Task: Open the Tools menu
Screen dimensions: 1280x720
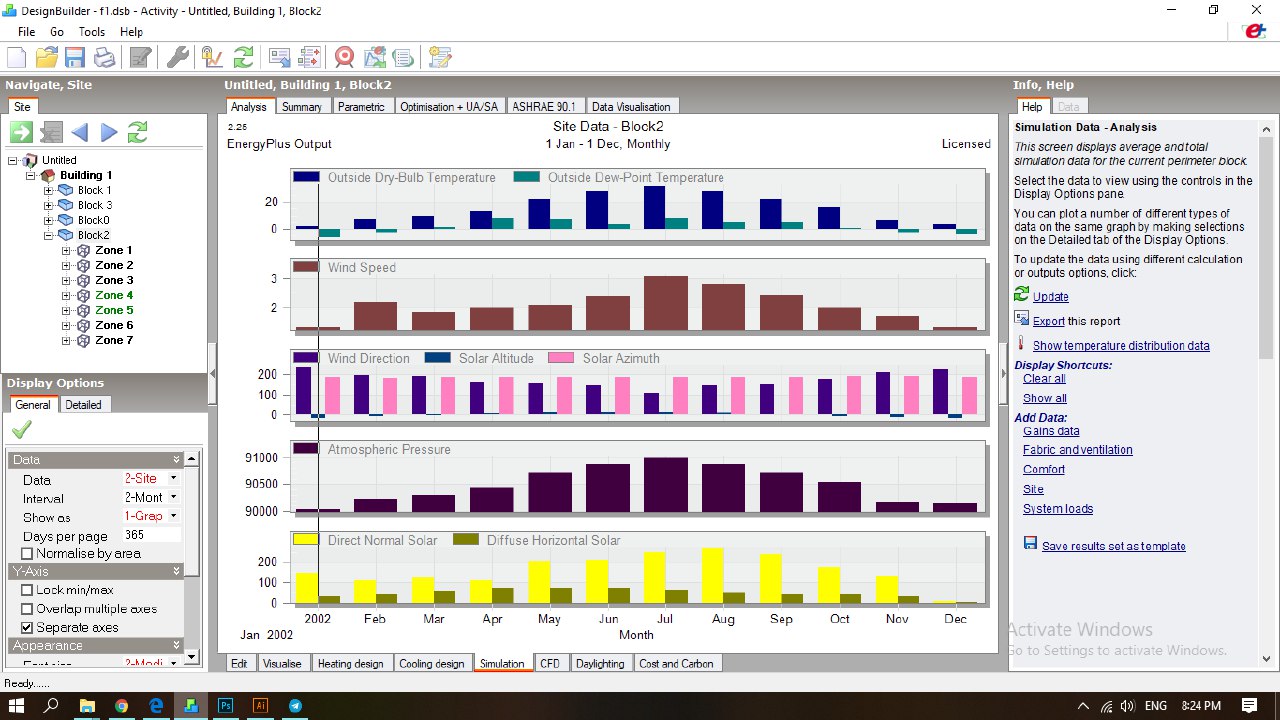Action: (92, 32)
